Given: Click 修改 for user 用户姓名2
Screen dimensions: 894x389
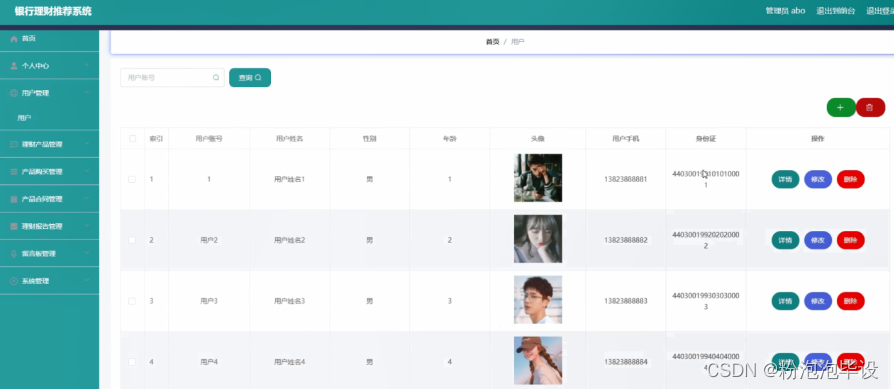Looking at the screenshot, I should click(818, 240).
